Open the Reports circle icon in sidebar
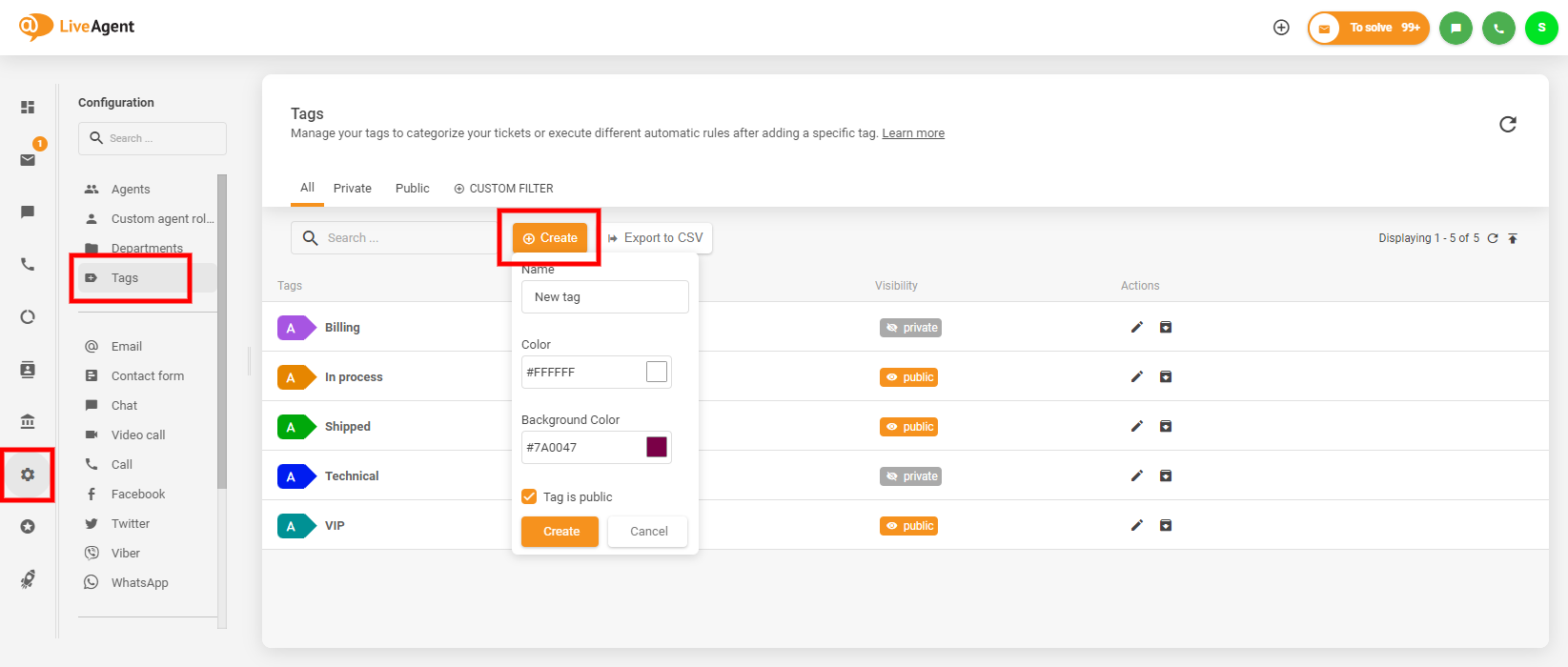1568x667 pixels. point(28,317)
